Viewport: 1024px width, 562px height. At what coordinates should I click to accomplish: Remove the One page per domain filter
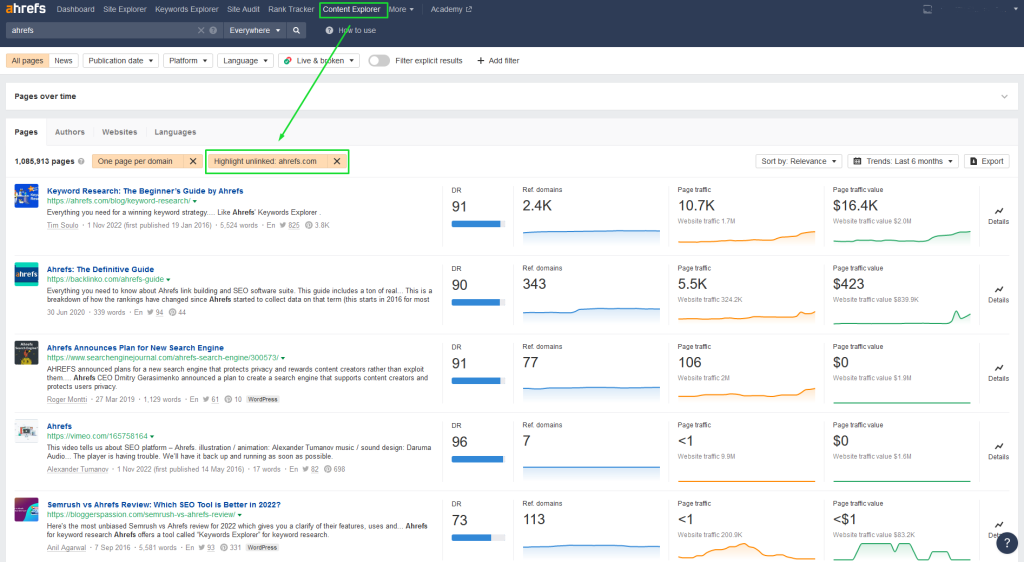coord(193,161)
